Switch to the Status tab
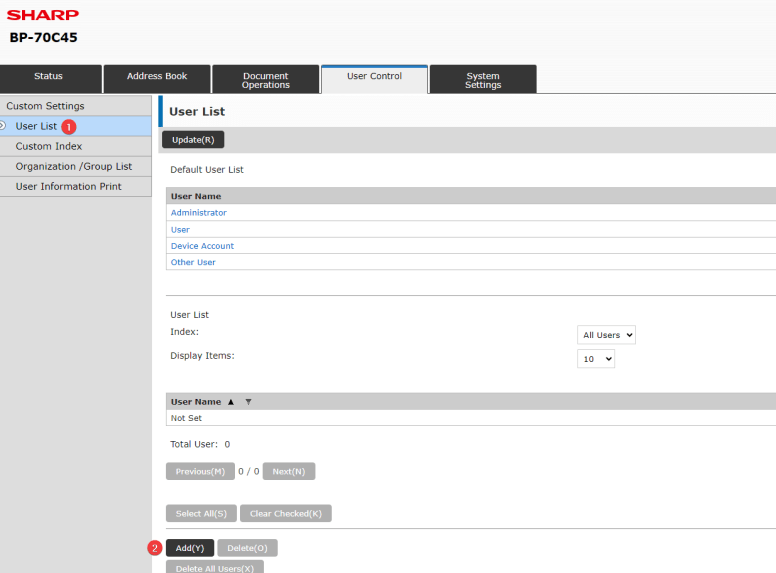776x573 pixels. click(x=49, y=77)
